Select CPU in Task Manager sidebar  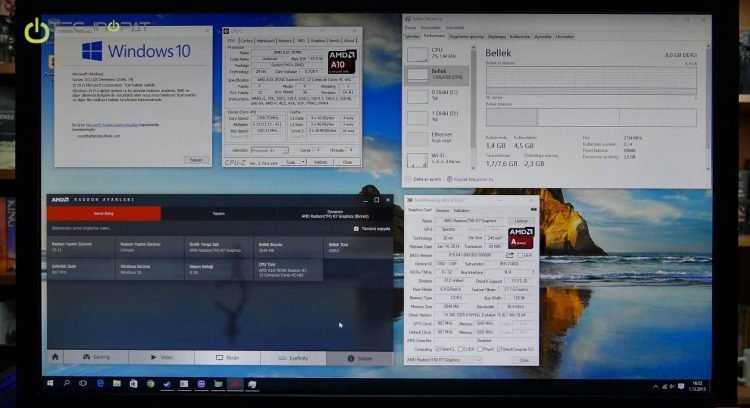point(438,54)
